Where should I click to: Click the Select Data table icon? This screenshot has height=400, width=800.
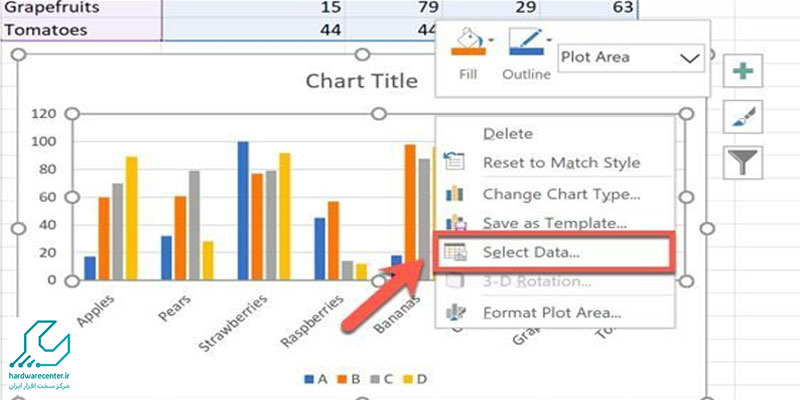point(455,252)
